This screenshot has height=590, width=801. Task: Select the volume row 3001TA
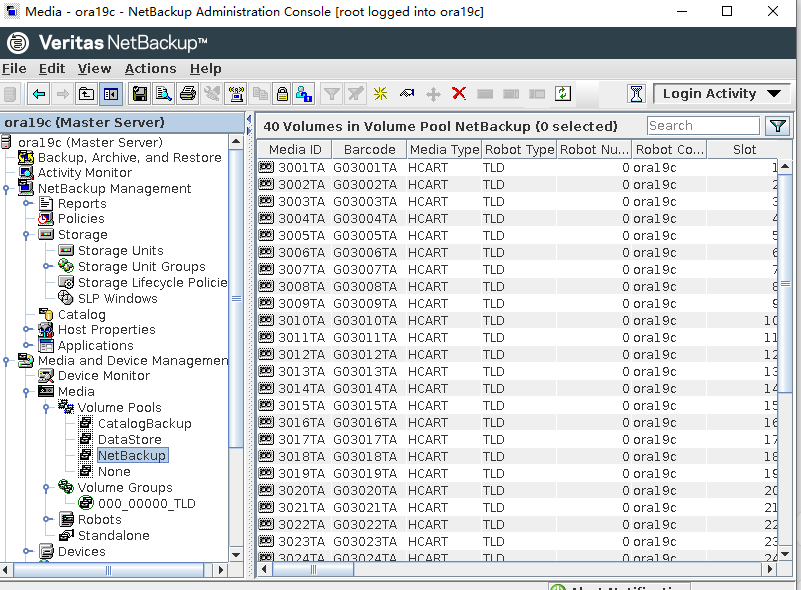point(518,168)
